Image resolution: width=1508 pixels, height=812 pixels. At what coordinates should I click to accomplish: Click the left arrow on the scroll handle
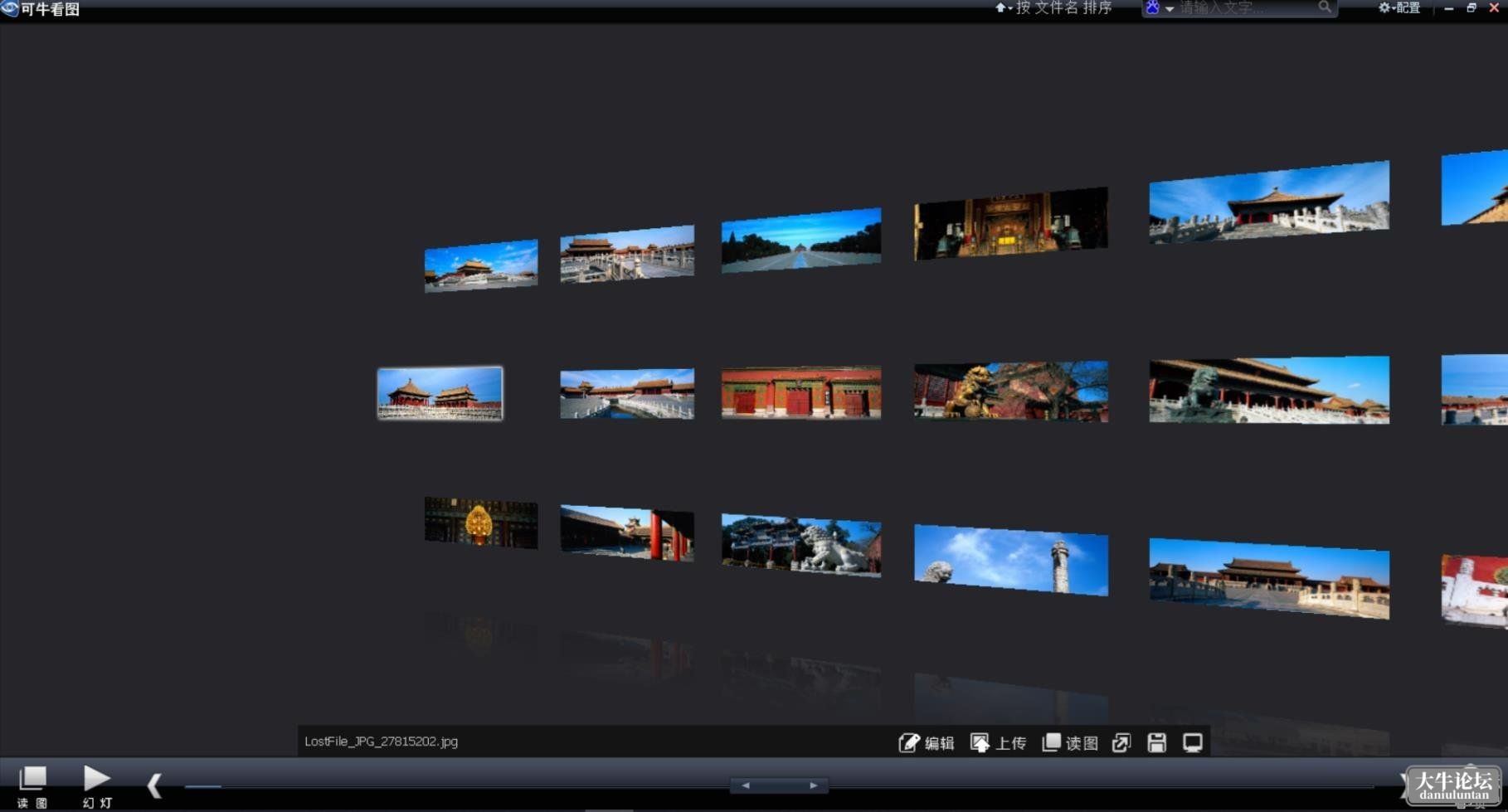746,785
